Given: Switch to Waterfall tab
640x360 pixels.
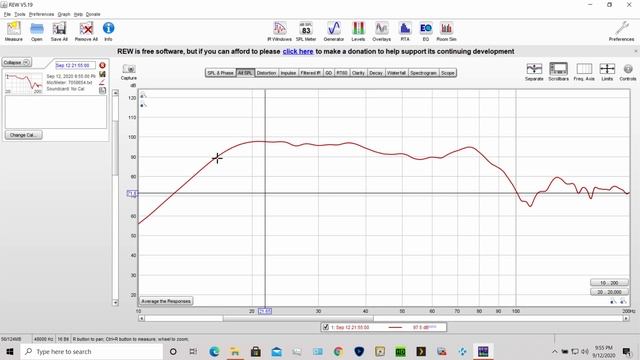Looking at the screenshot, I should pyautogui.click(x=396, y=73).
